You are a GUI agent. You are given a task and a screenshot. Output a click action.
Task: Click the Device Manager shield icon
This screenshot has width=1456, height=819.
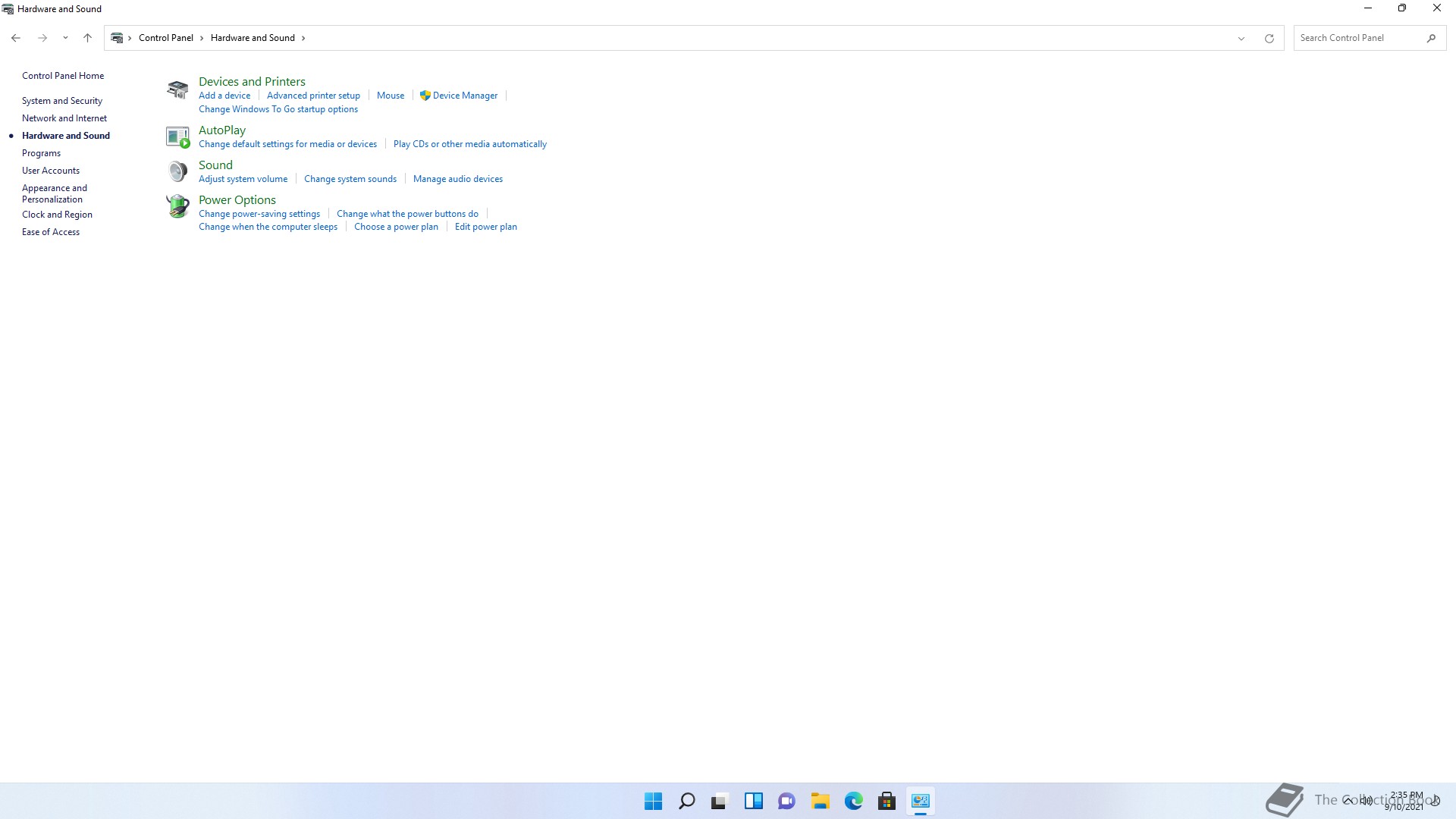click(425, 96)
